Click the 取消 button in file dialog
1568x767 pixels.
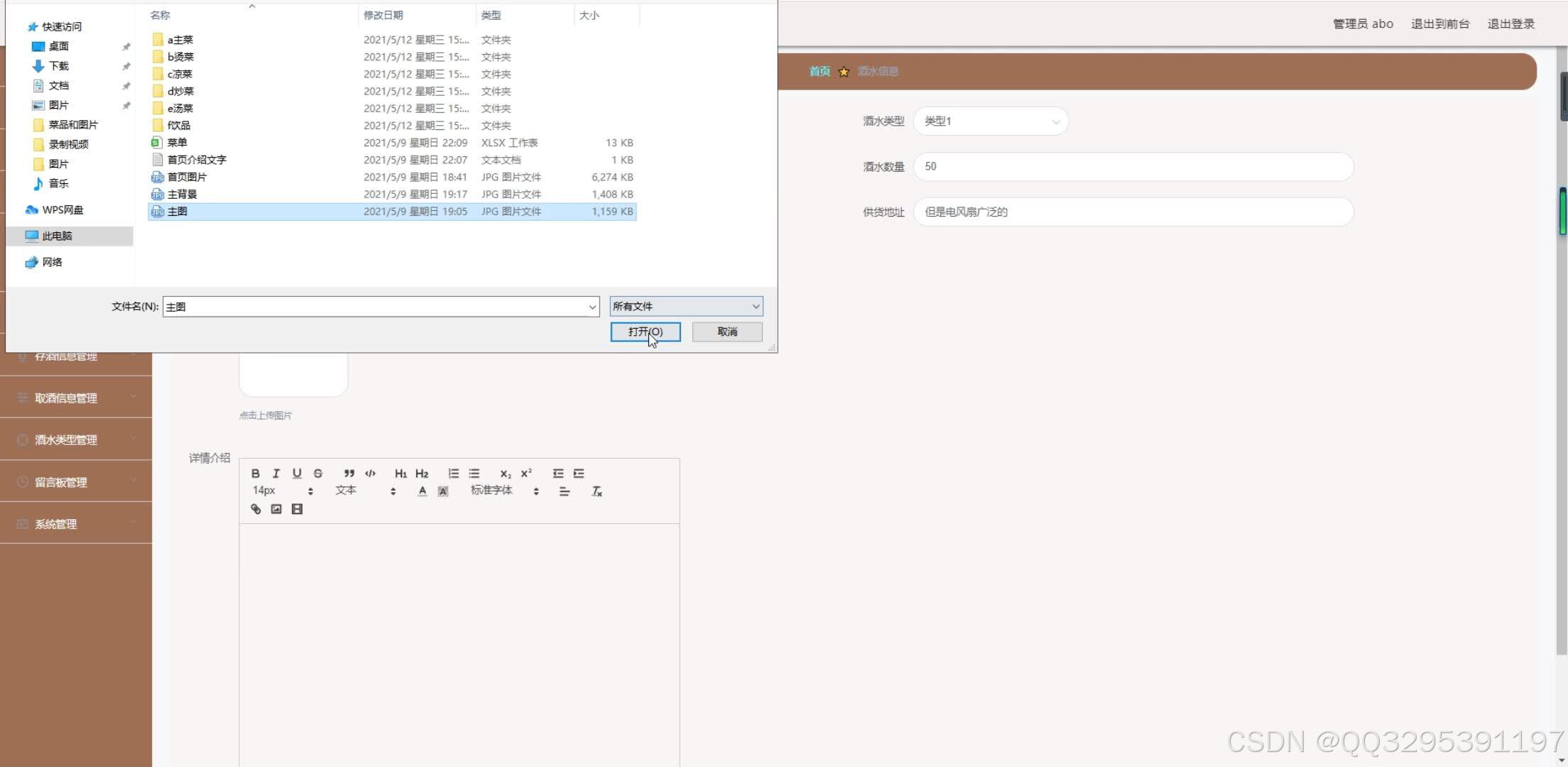coord(727,332)
